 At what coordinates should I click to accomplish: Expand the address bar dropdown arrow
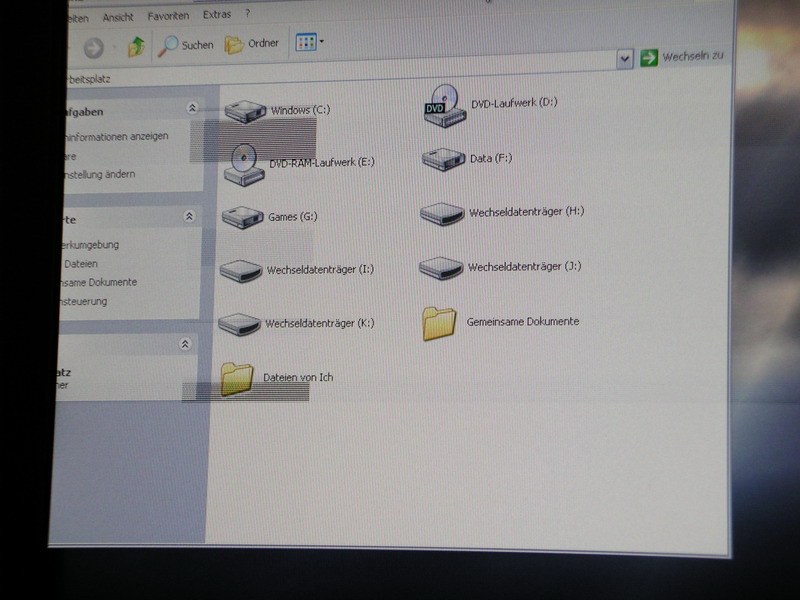625,59
